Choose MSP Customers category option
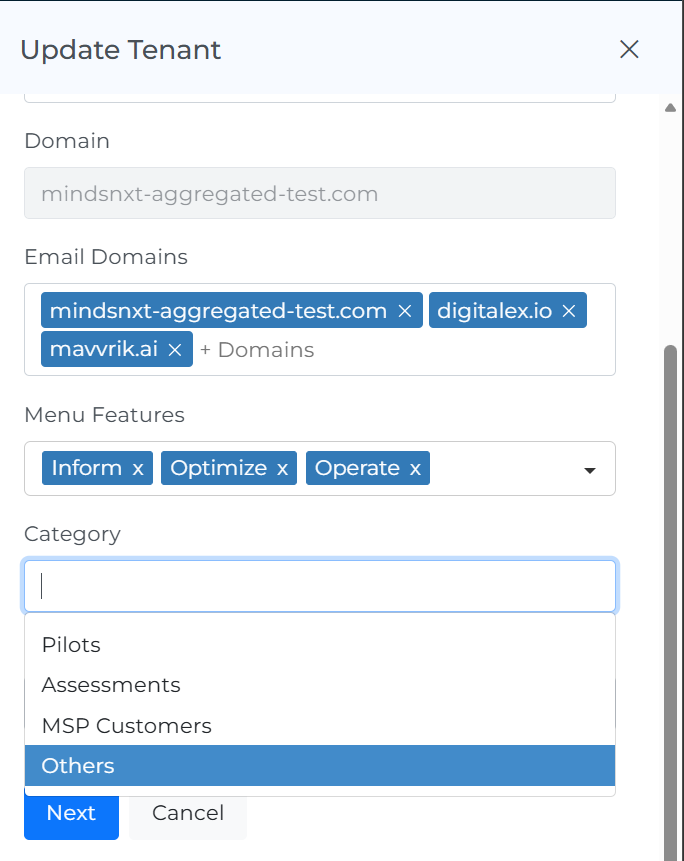 click(126, 726)
